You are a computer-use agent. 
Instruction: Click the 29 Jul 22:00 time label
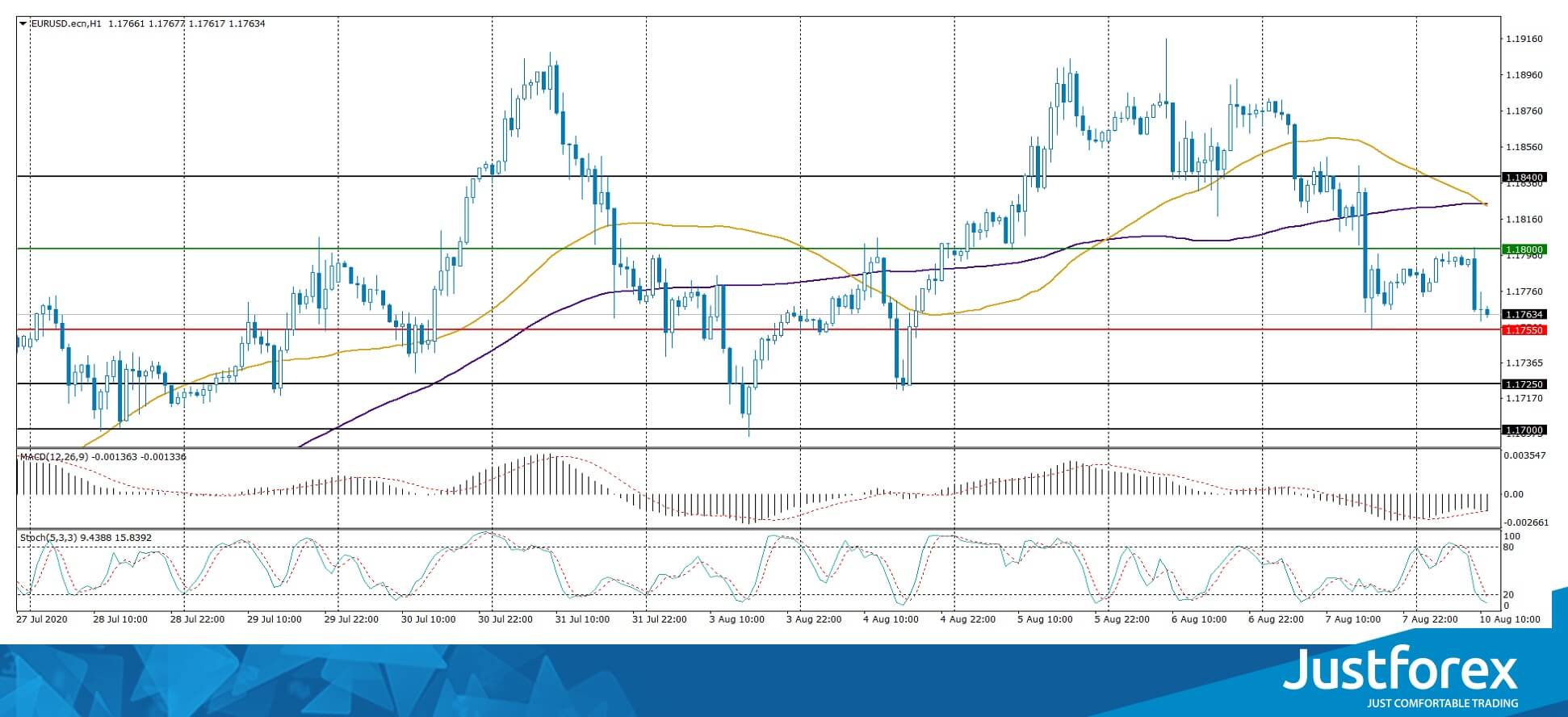(351, 620)
